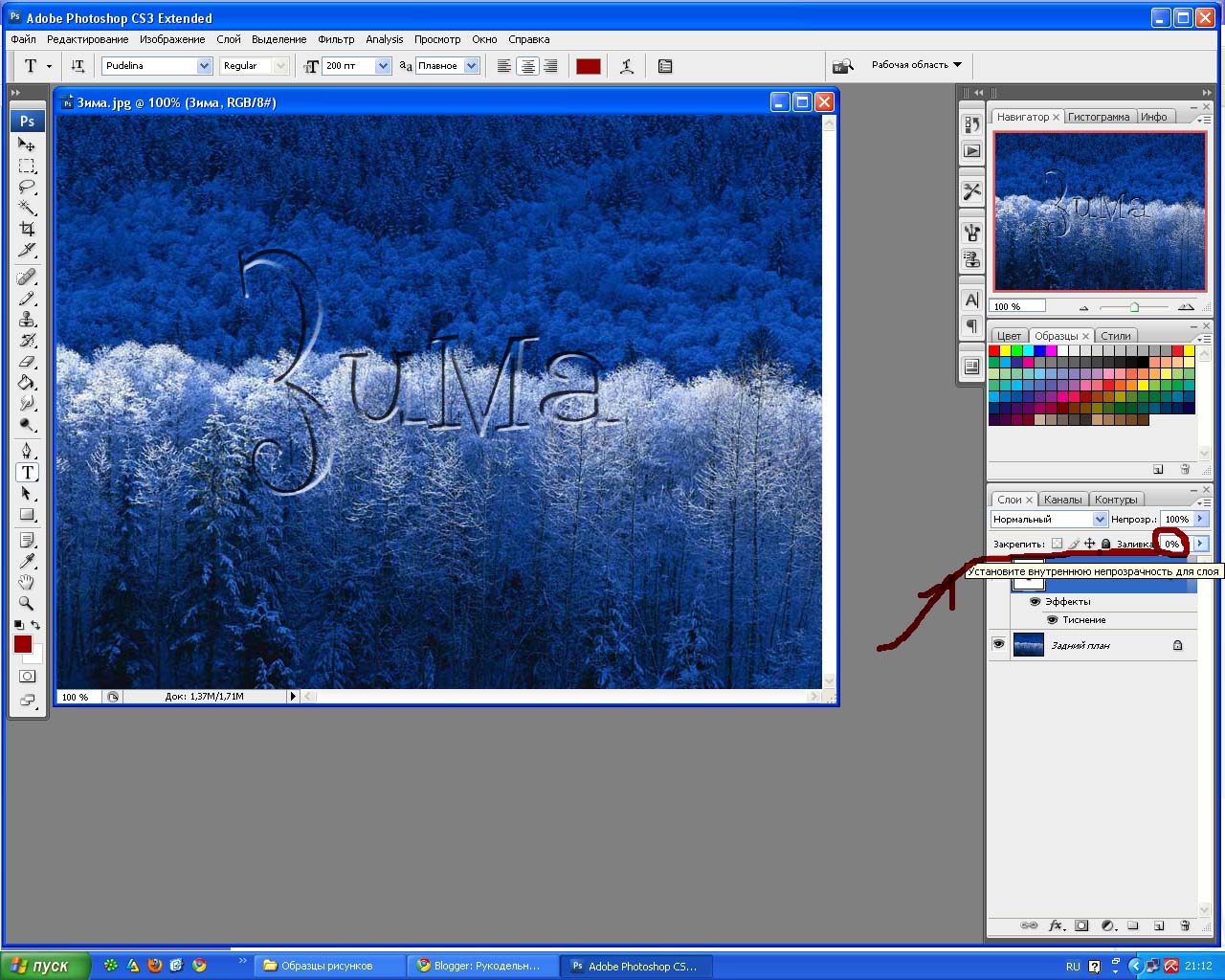Open the Файл menu
This screenshot has height=980, width=1225.
click(x=23, y=39)
